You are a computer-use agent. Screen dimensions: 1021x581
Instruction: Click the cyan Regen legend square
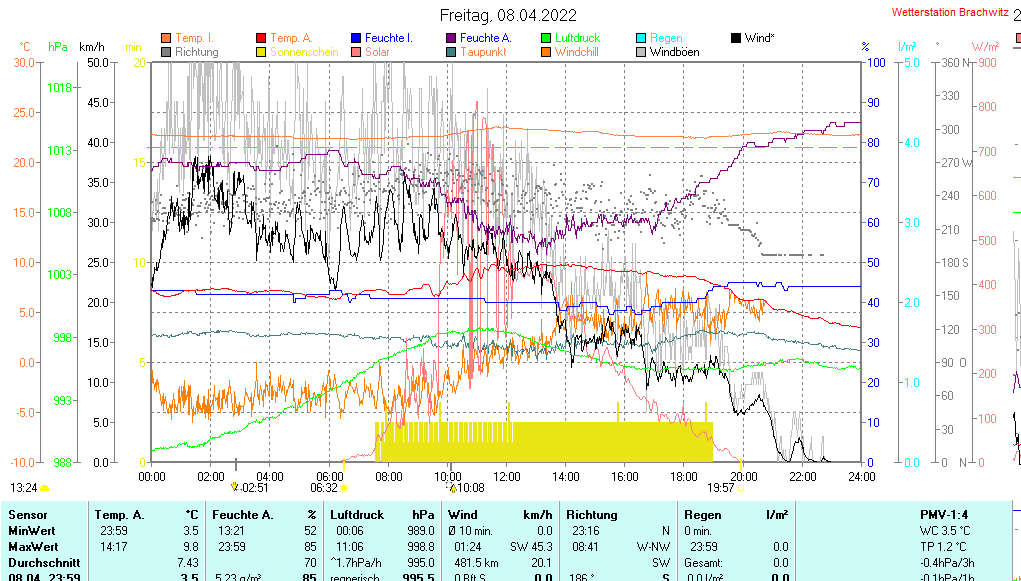coord(641,38)
